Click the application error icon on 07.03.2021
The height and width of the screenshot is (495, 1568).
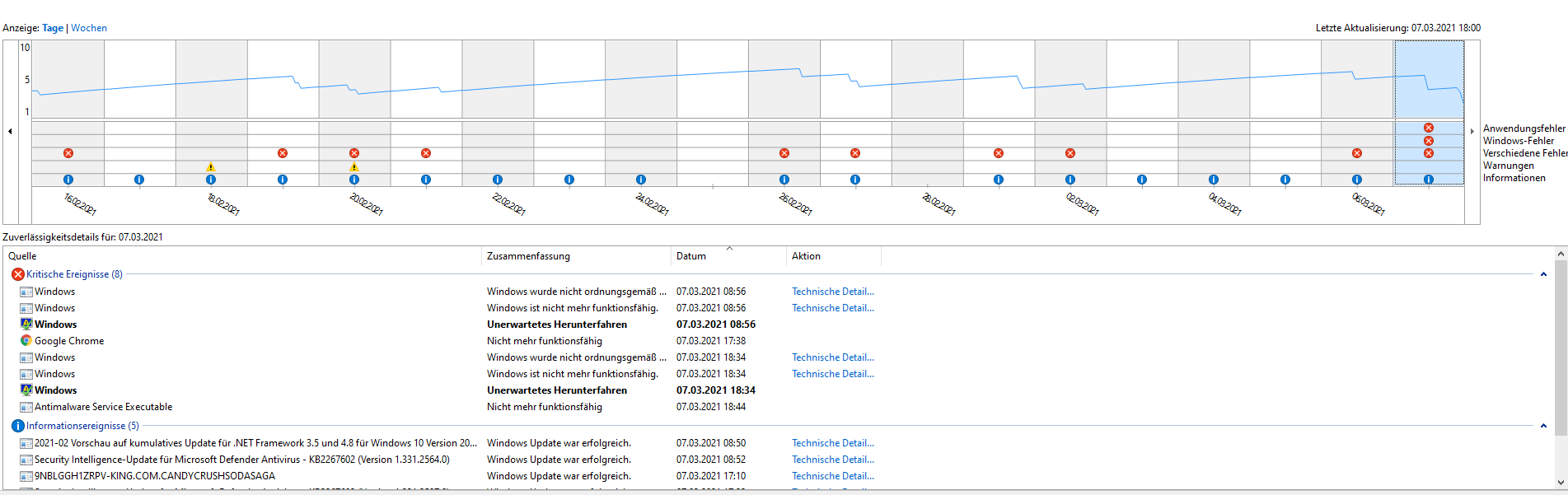tap(1429, 128)
